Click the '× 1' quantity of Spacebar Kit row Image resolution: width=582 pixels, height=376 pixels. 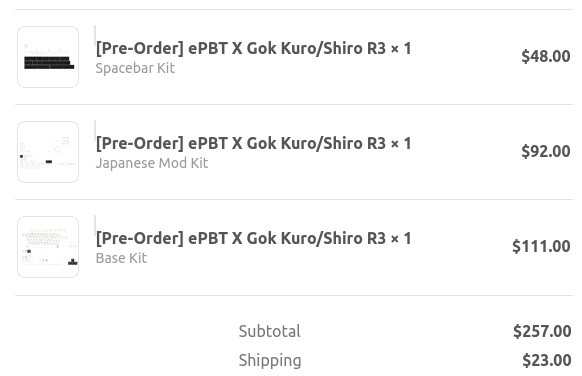pos(401,48)
